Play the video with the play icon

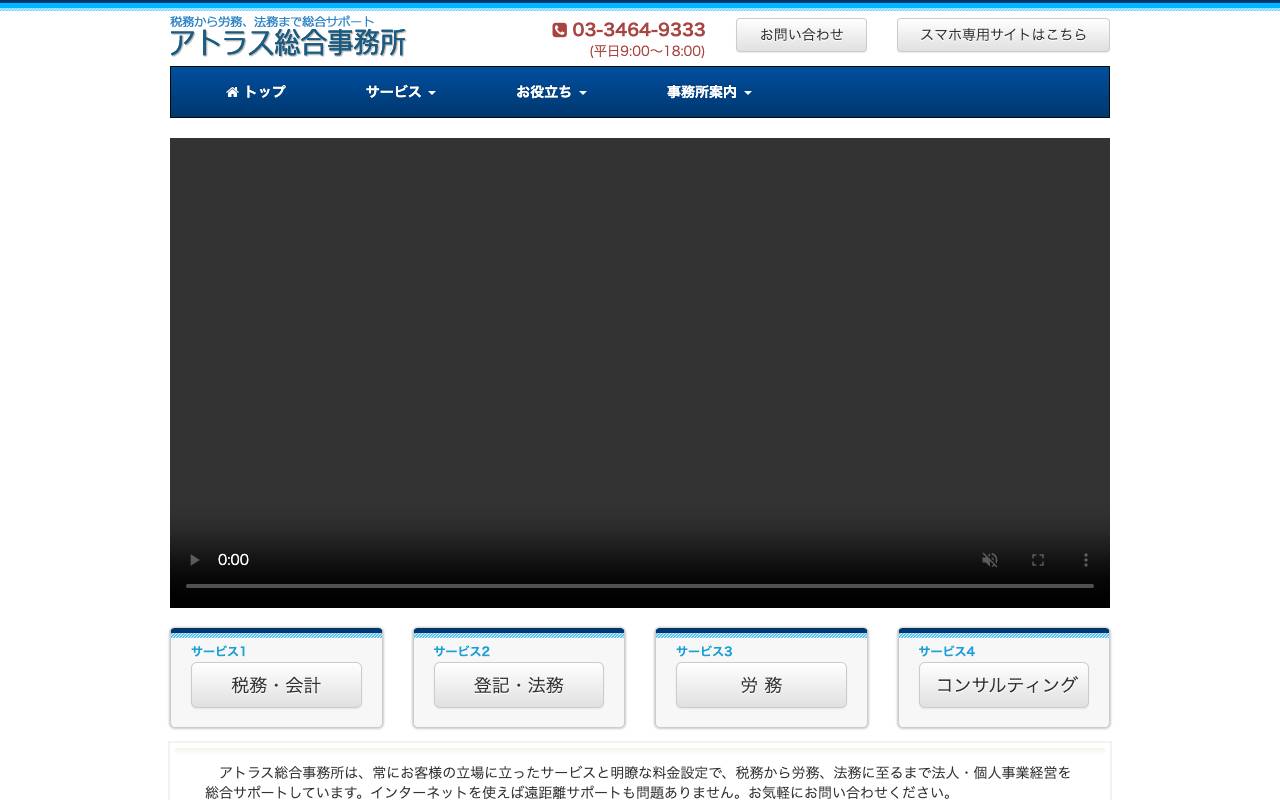pyautogui.click(x=195, y=560)
